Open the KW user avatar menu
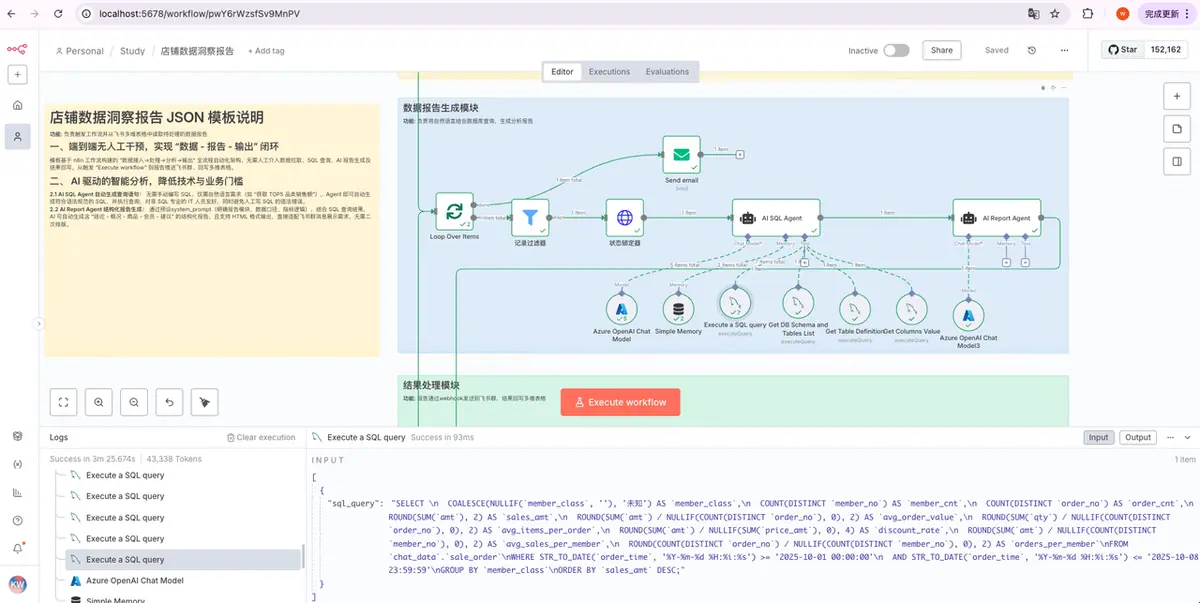The height and width of the screenshot is (603, 1200). click(x=17, y=583)
